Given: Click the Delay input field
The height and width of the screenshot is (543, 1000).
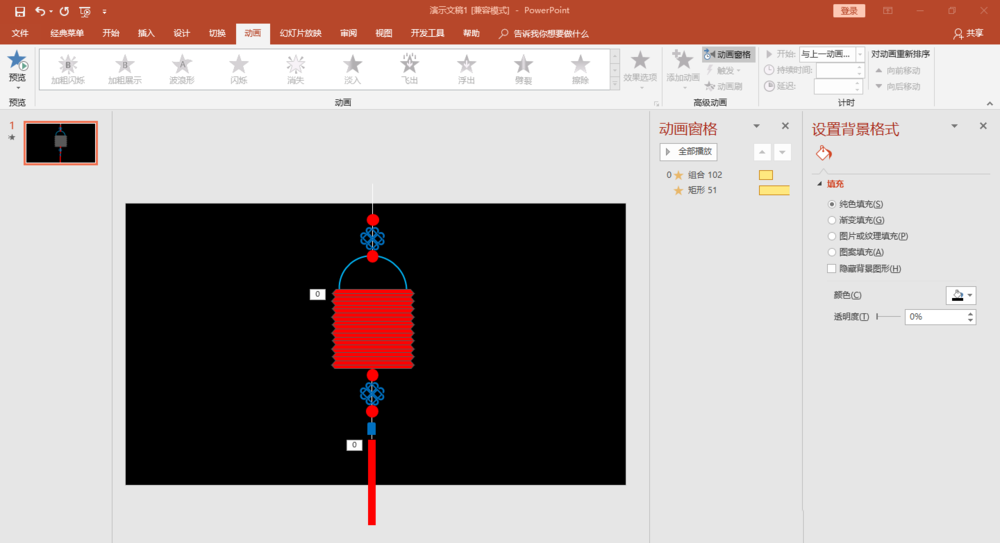Looking at the screenshot, I should [x=839, y=86].
